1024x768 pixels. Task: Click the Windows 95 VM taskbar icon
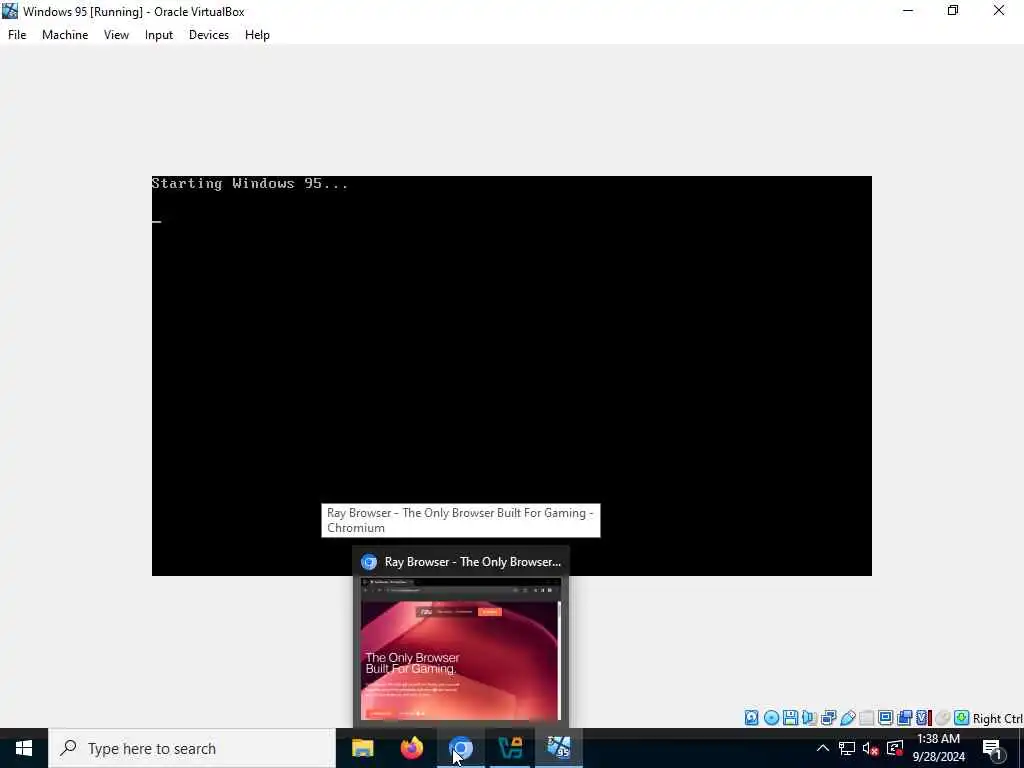pyautogui.click(x=558, y=748)
